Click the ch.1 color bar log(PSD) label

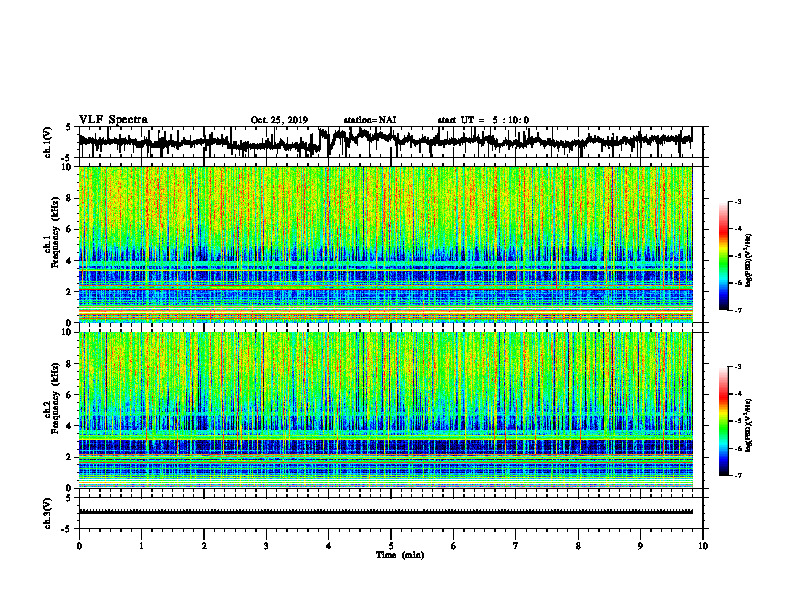pyautogui.click(x=749, y=261)
